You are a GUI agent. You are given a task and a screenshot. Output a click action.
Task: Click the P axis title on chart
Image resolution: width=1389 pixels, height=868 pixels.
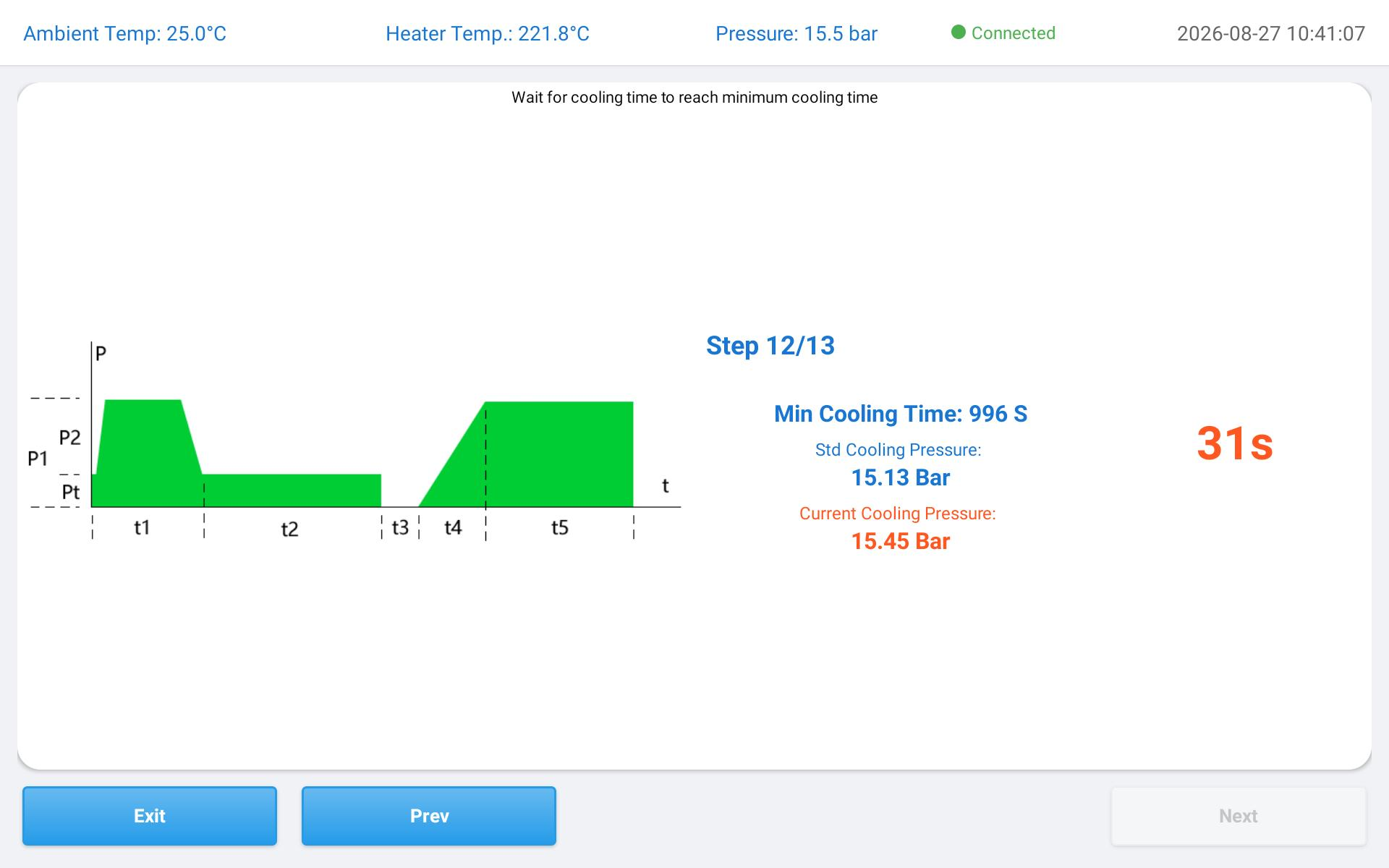tap(101, 353)
